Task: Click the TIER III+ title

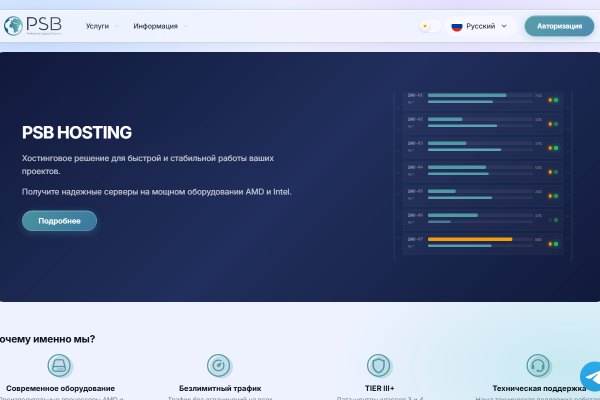Action: point(379,388)
